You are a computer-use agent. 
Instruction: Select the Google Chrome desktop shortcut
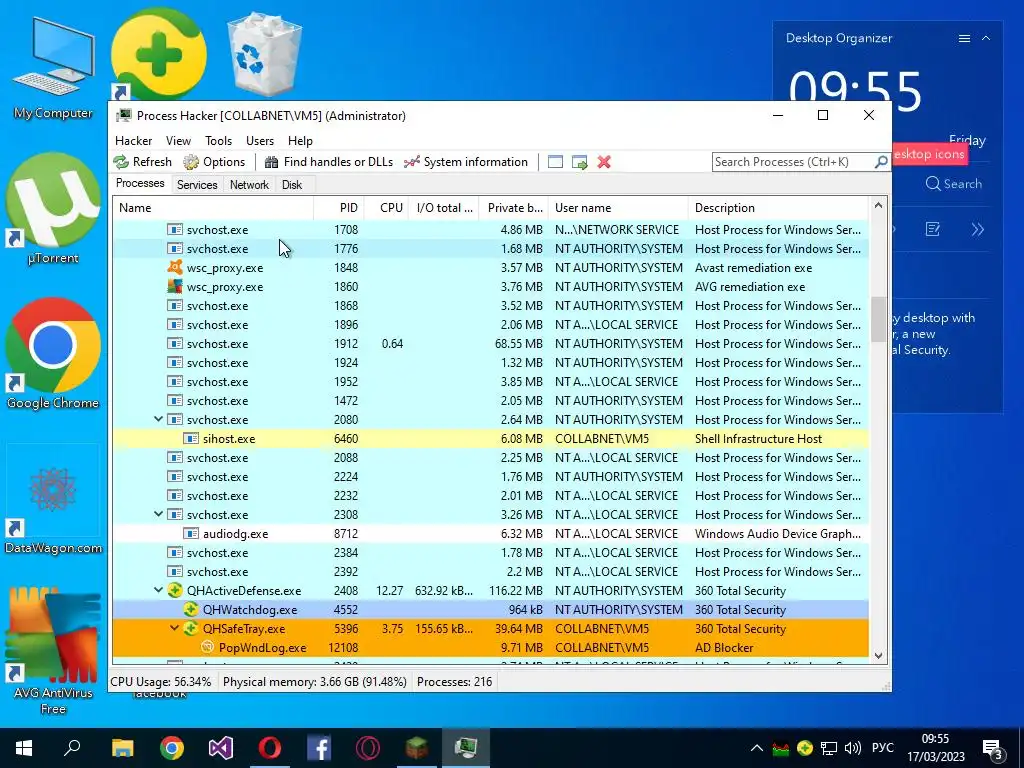click(x=53, y=354)
